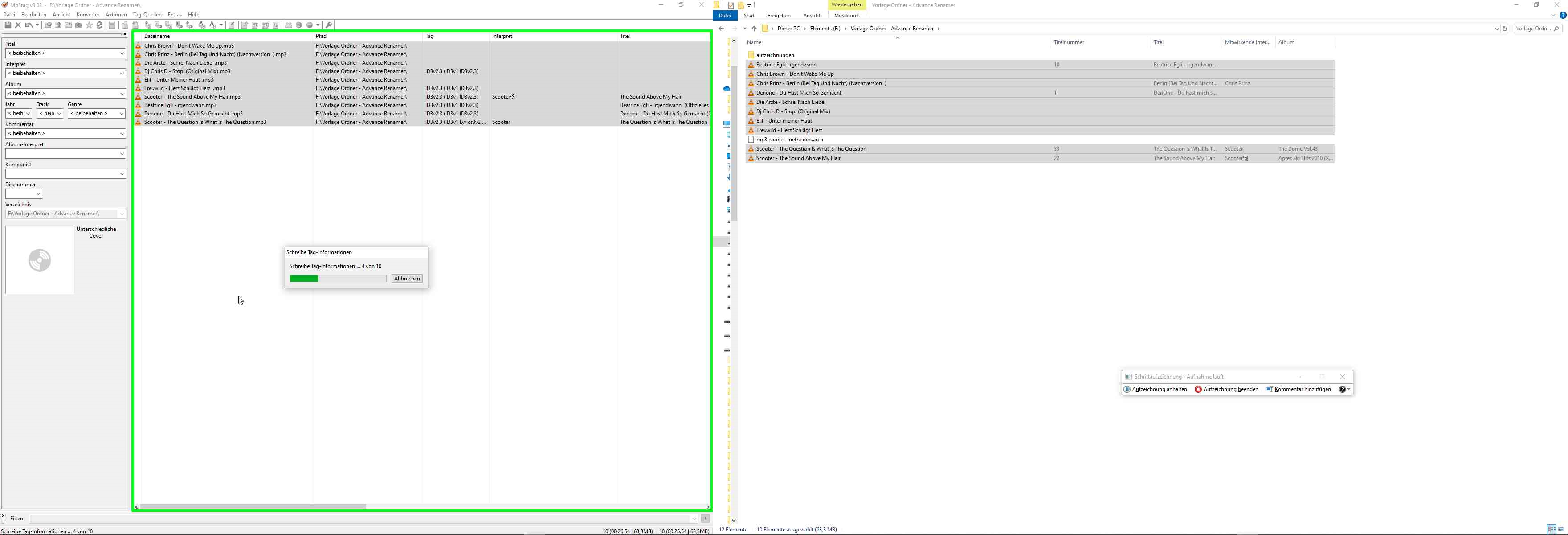
Task: Open the Discnummer dropdown
Action: point(38,194)
